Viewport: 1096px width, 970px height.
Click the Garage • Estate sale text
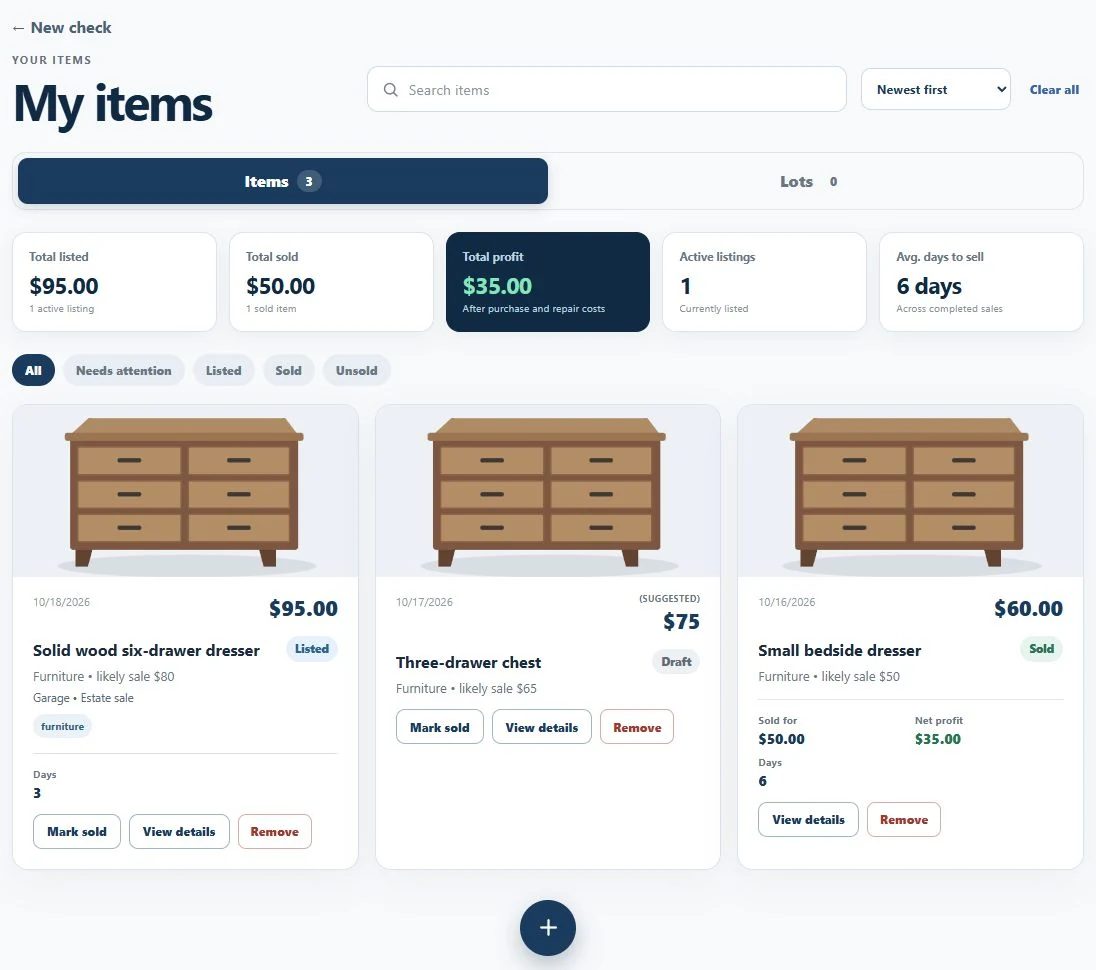point(83,698)
